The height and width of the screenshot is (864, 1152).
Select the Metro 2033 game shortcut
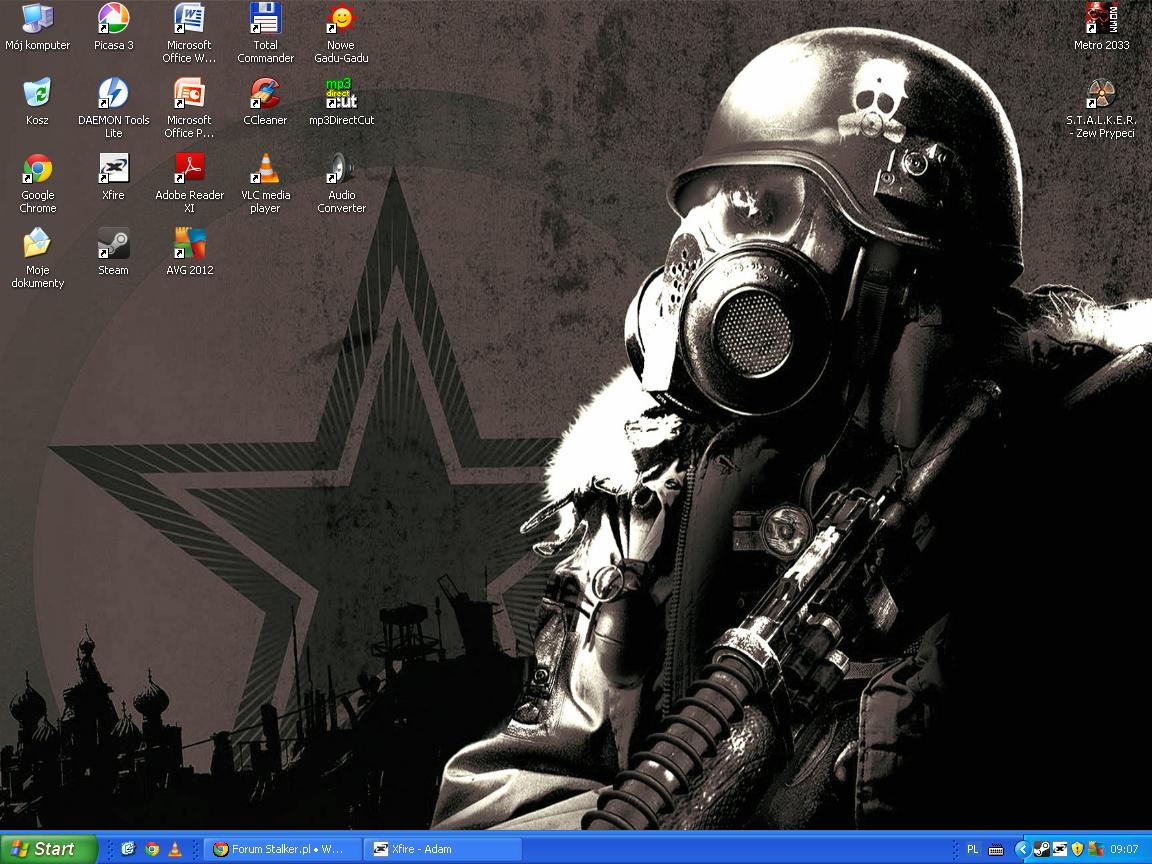(1101, 26)
